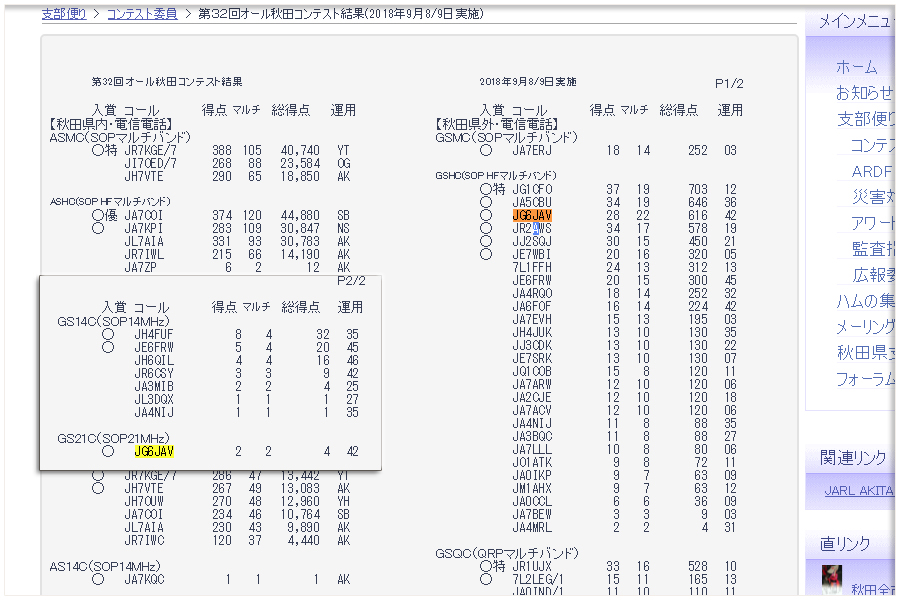Select メーリング in the main menu
Viewport: 900px width, 600px height.
[x=865, y=327]
